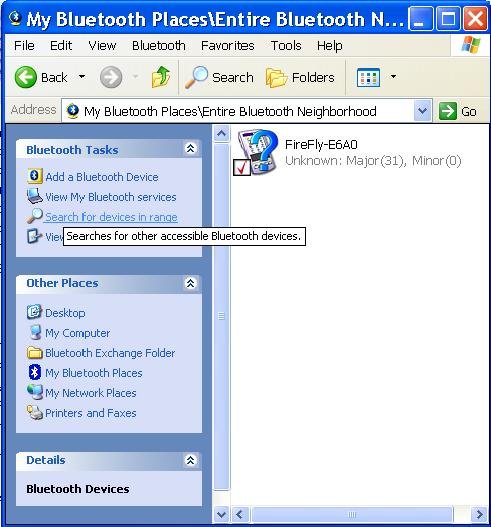Viewport: 491px width, 527px height.
Task: Click the Add a Bluetooth Device icon
Action: coord(35,176)
